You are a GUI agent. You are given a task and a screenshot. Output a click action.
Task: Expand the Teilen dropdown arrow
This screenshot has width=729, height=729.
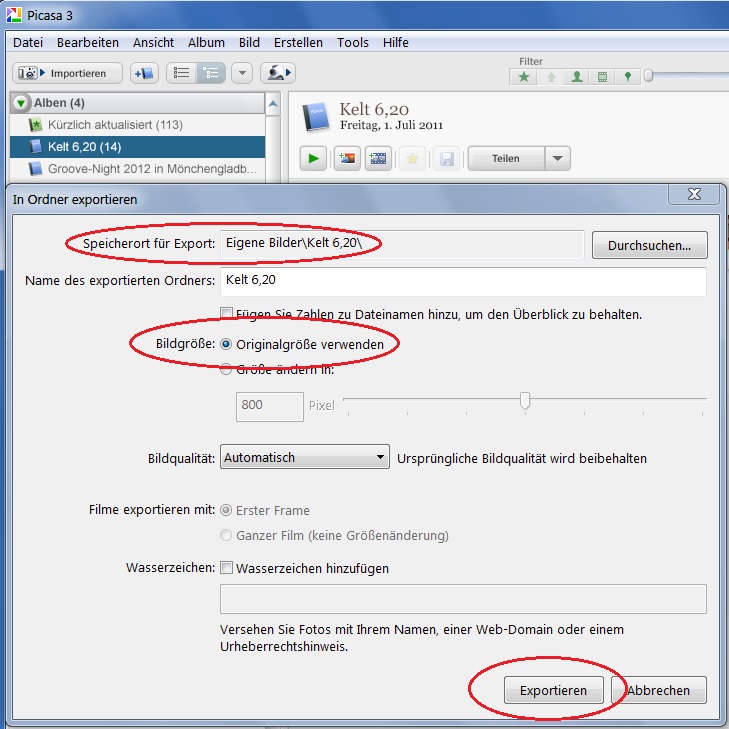(558, 158)
